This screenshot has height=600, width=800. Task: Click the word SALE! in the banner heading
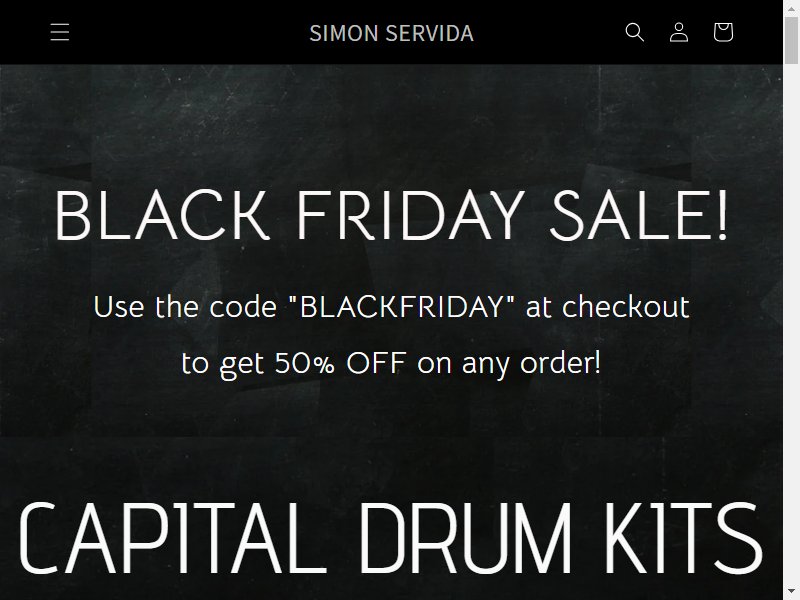[x=639, y=215]
